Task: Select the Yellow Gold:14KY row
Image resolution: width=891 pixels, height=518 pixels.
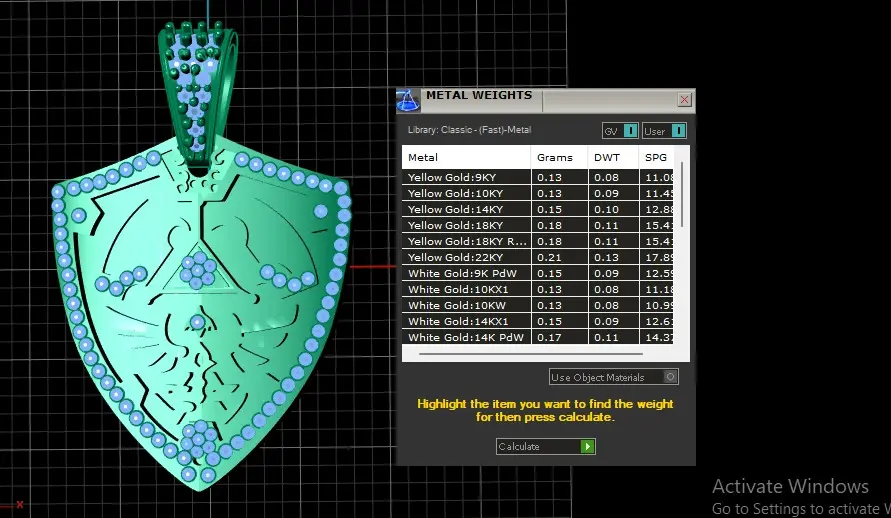Action: 538,209
